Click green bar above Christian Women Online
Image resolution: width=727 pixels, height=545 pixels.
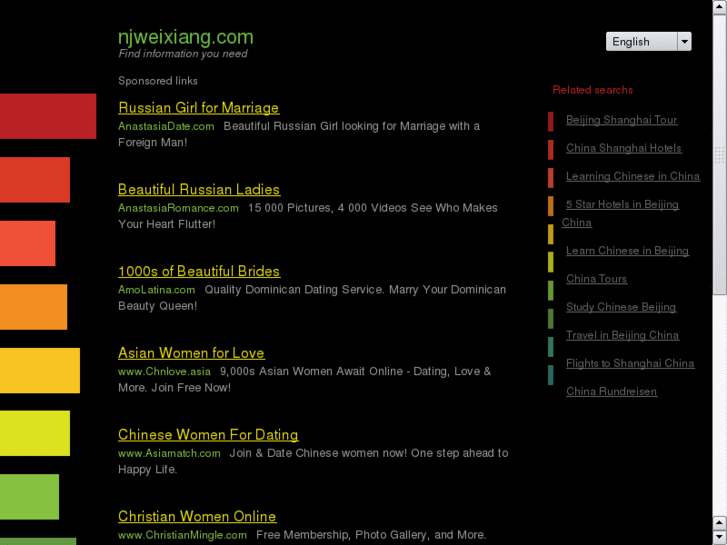(29, 497)
